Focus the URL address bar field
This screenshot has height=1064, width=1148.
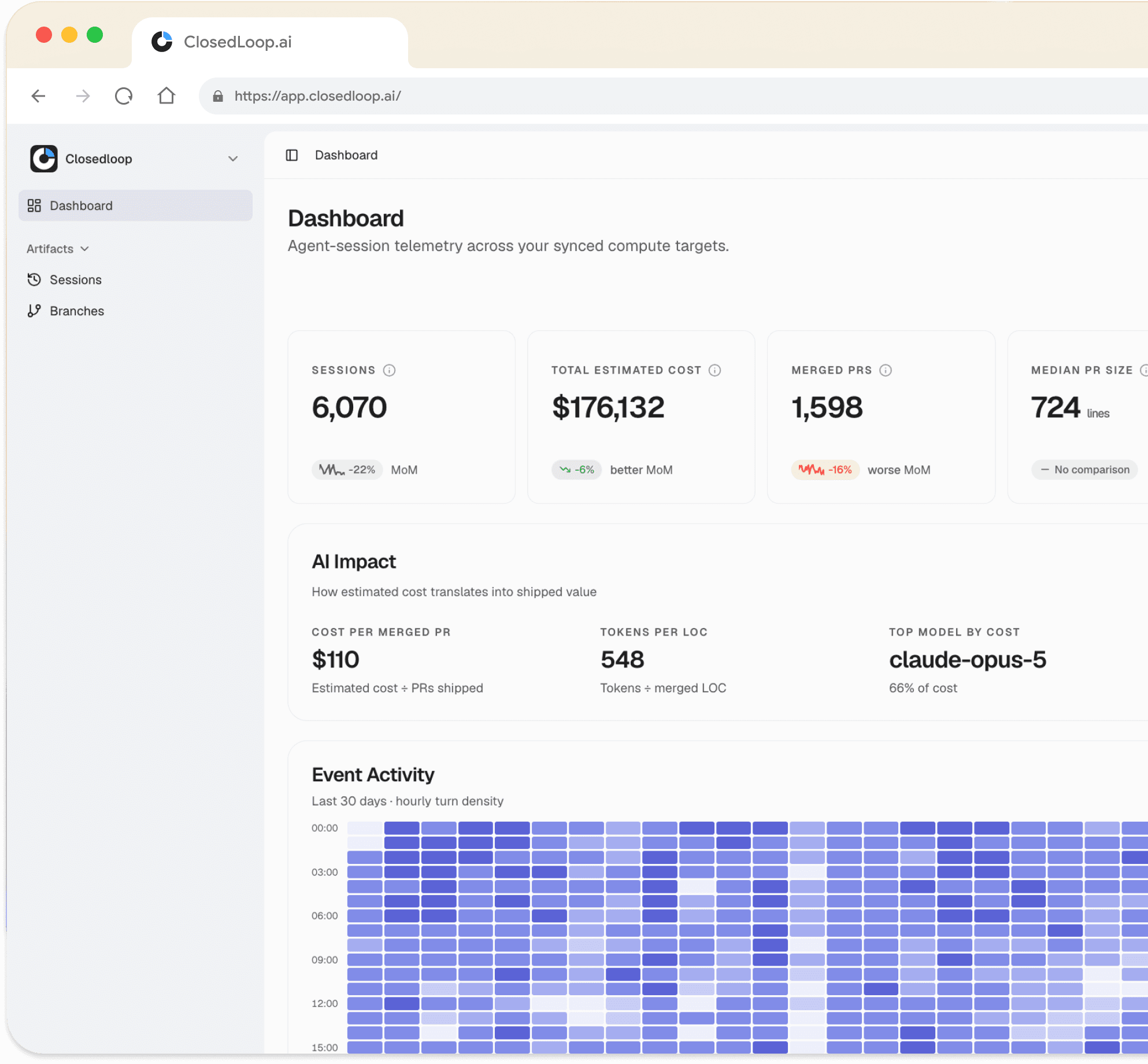pyautogui.click(x=673, y=96)
